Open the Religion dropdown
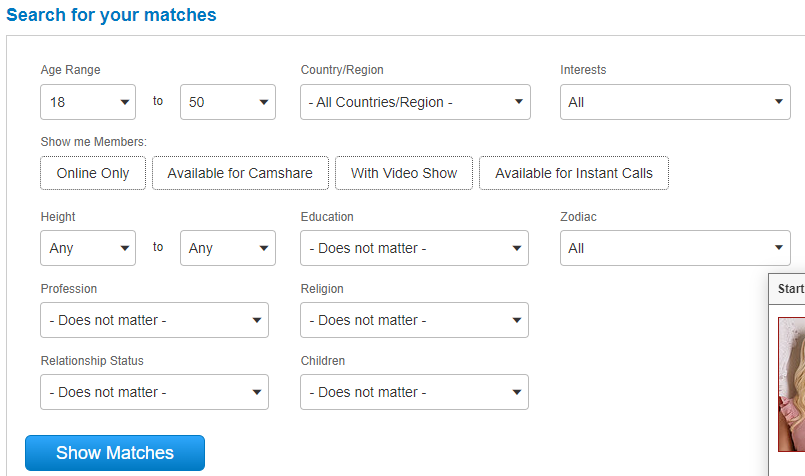 coord(414,320)
